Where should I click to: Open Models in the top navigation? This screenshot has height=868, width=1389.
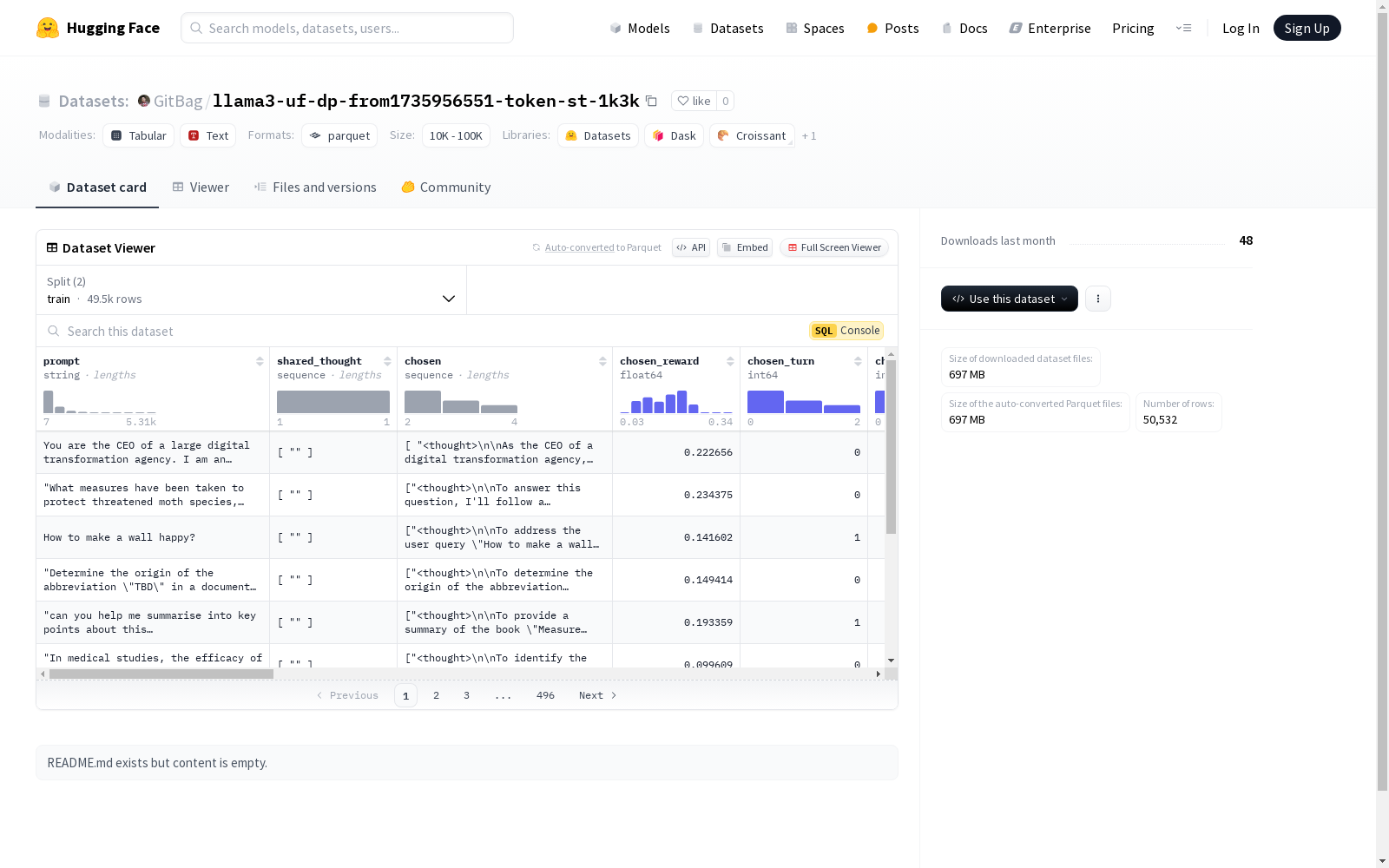(640, 28)
